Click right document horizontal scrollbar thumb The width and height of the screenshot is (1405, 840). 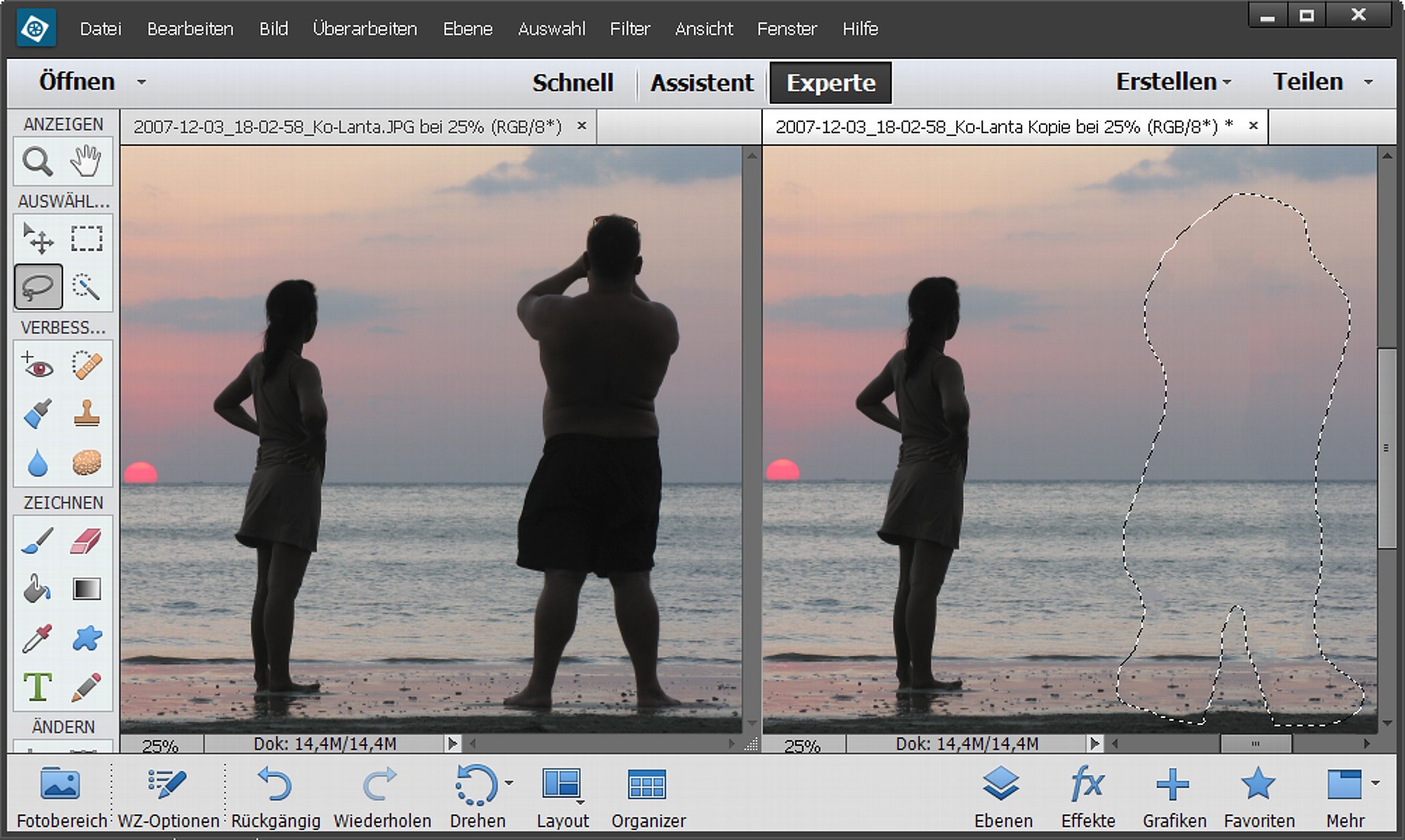coord(1255,743)
